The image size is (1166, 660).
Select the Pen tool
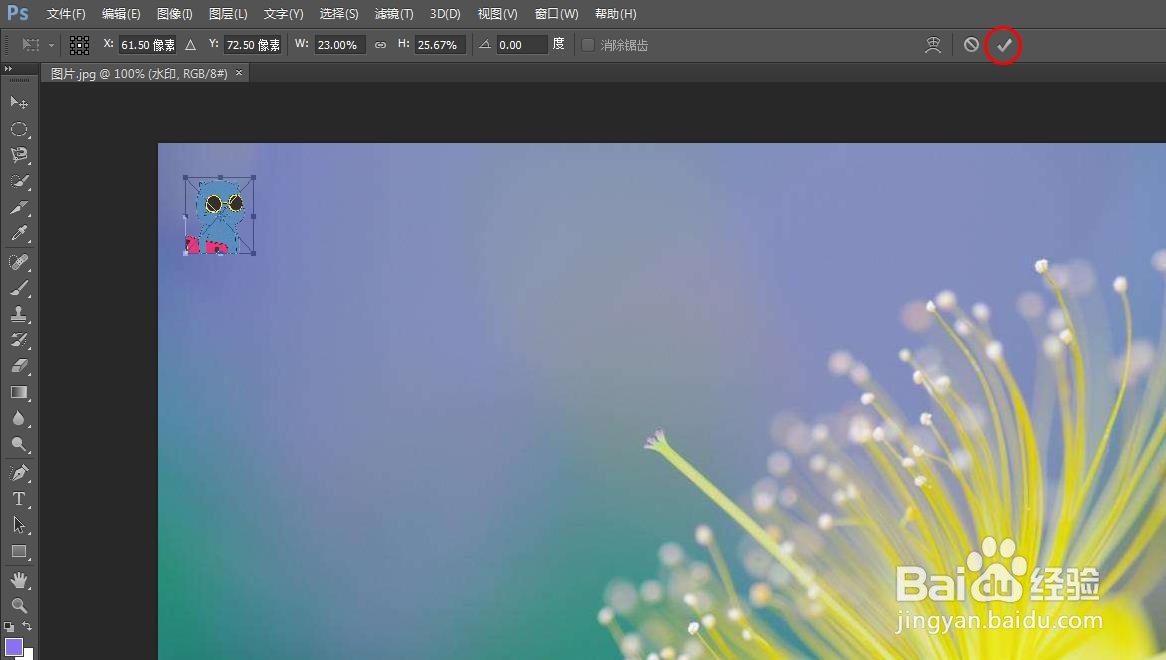click(19, 473)
